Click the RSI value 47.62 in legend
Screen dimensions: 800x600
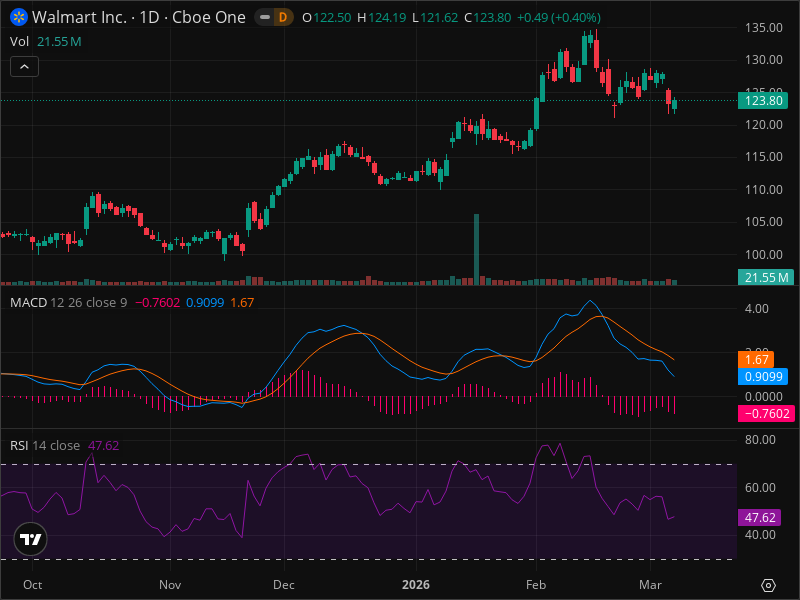pyautogui.click(x=104, y=445)
